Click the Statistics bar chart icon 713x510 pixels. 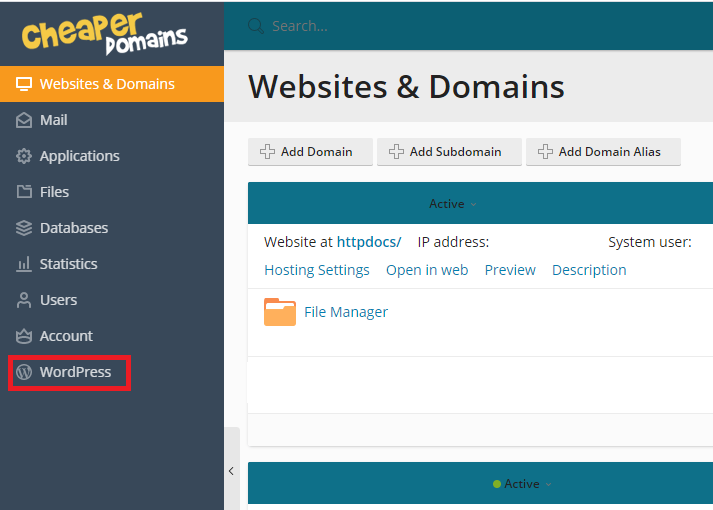coord(24,264)
